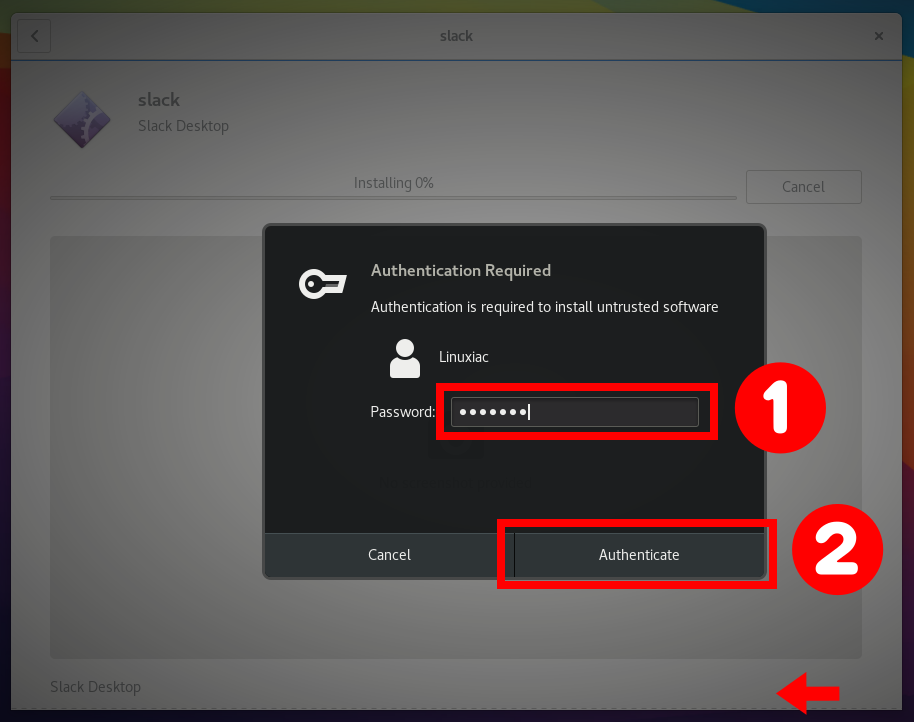Click the key icon in the authentication dialog
This screenshot has width=914, height=722.
click(x=322, y=284)
